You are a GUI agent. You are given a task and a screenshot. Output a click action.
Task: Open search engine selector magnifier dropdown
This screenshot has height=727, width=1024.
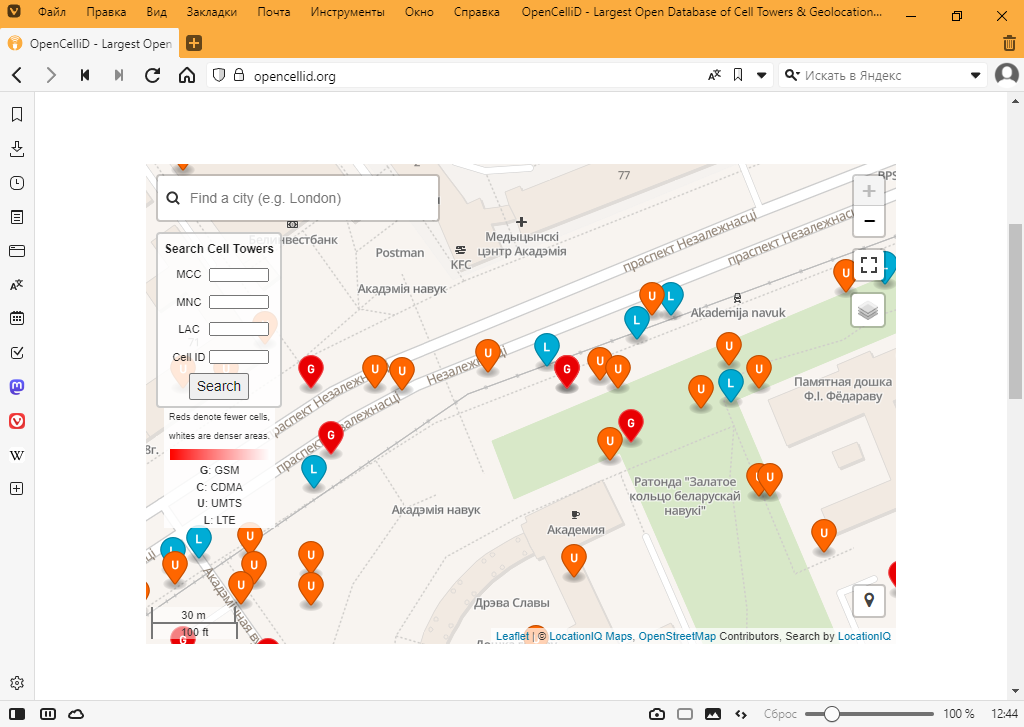pyautogui.click(x=792, y=75)
